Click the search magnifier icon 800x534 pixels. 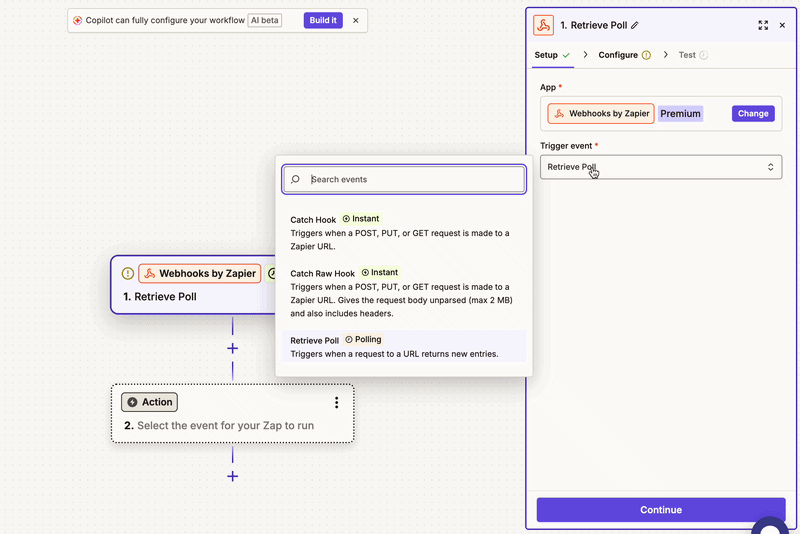[x=295, y=180]
